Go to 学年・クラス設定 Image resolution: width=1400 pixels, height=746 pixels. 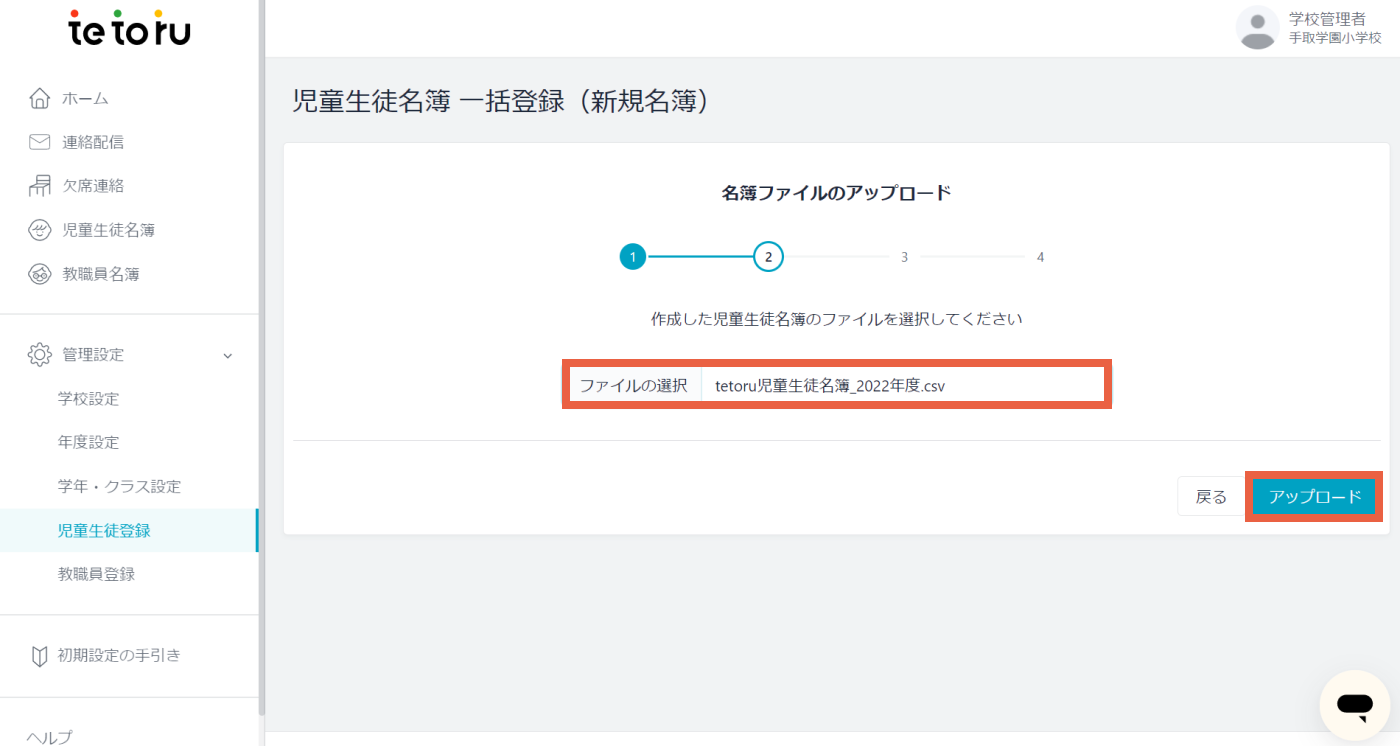click(x=119, y=486)
